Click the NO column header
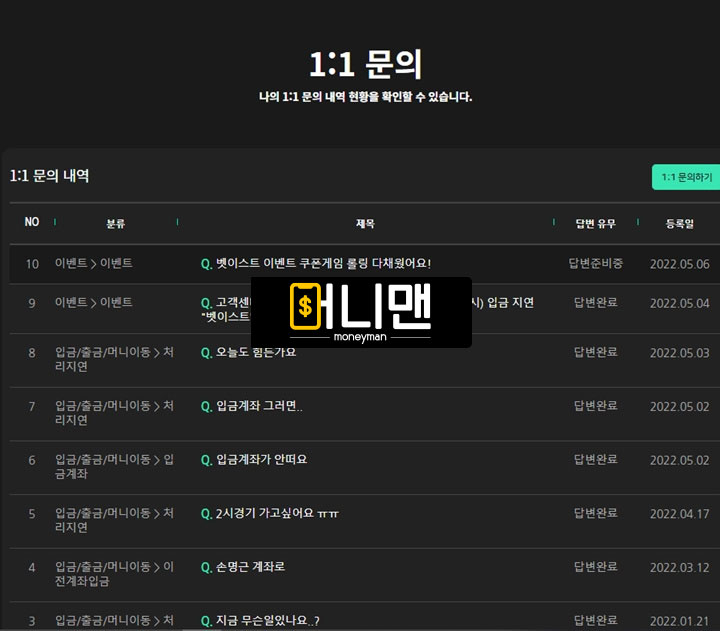This screenshot has height=631, width=720. 32,222
